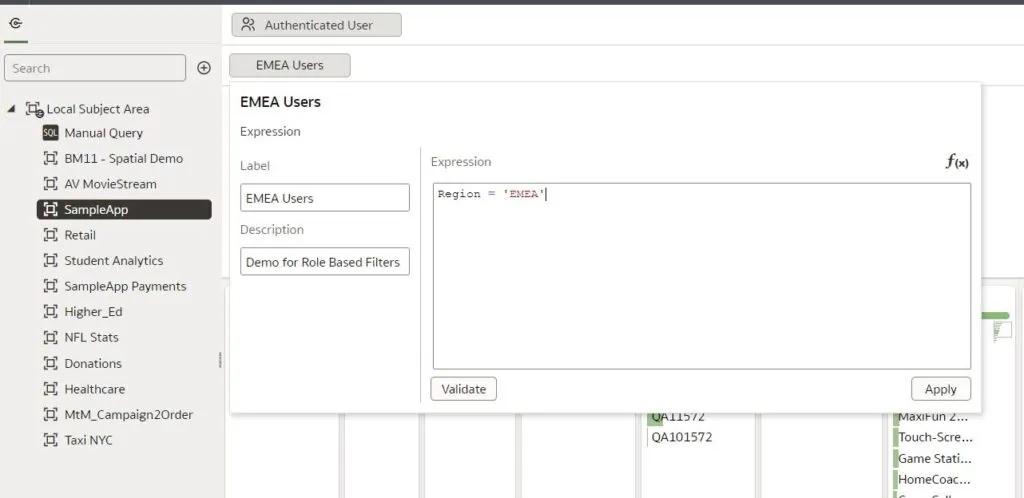Select Healthcare in the dataset tree
This screenshot has width=1024, height=498.
(x=96, y=389)
